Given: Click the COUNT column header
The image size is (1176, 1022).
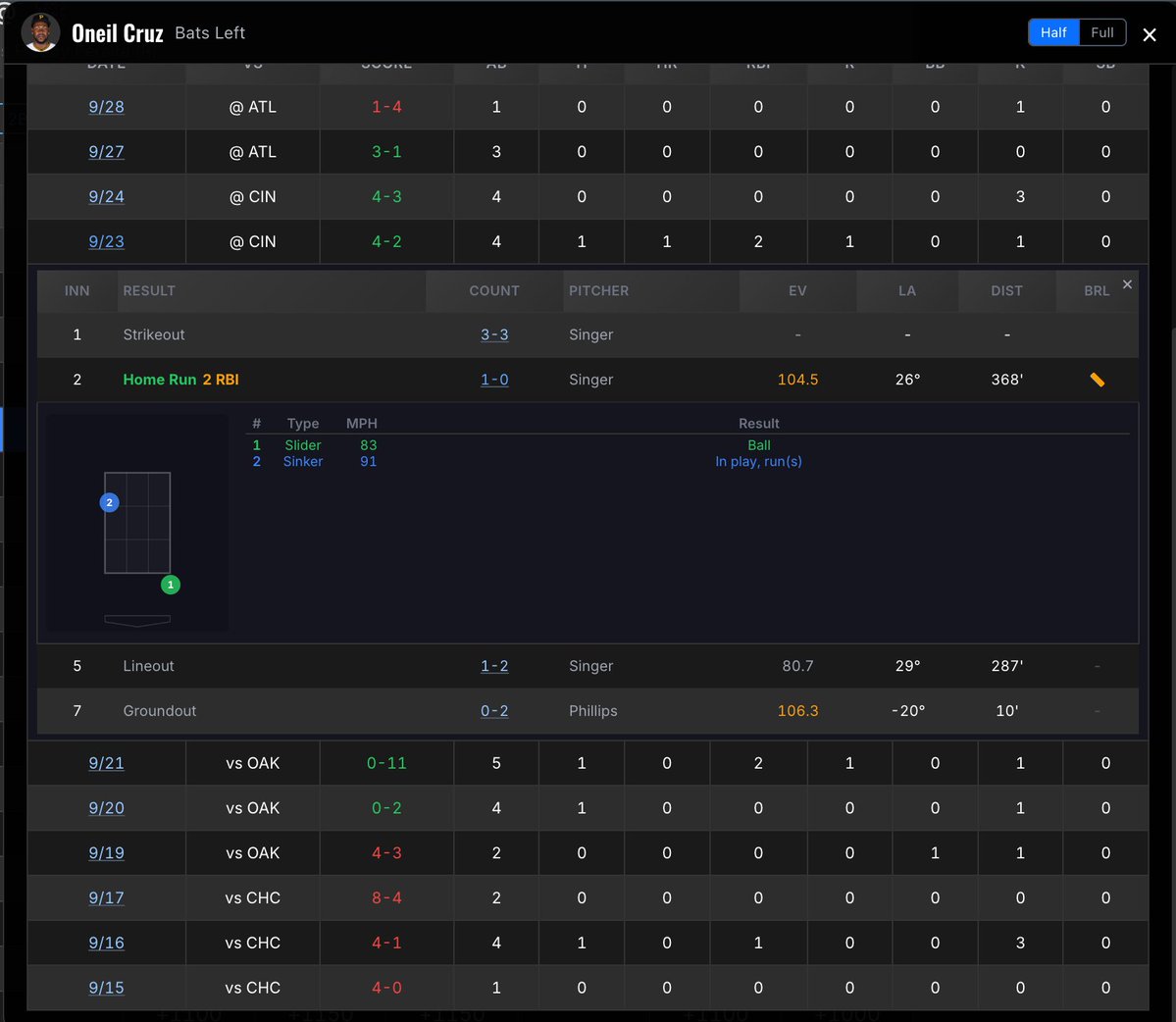Looking at the screenshot, I should click(x=494, y=291).
